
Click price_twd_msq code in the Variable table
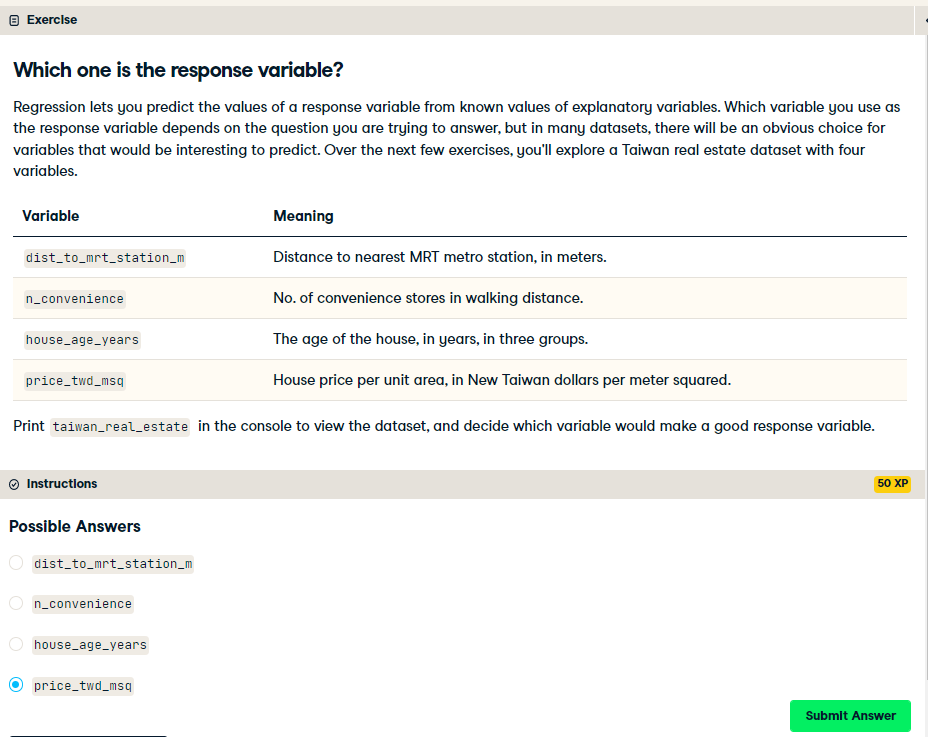pyautogui.click(x=75, y=381)
